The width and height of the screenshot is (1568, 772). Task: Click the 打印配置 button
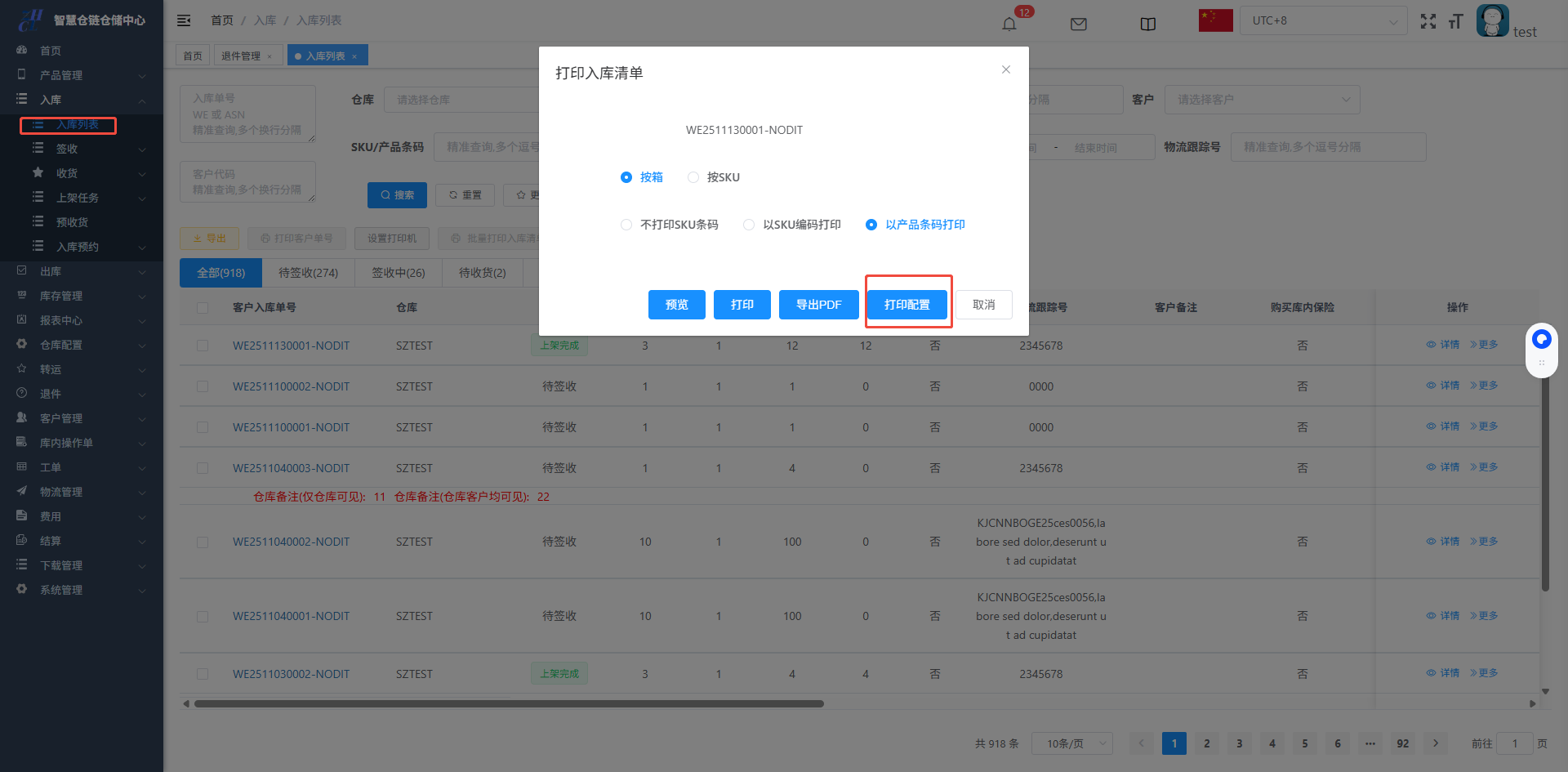point(906,305)
